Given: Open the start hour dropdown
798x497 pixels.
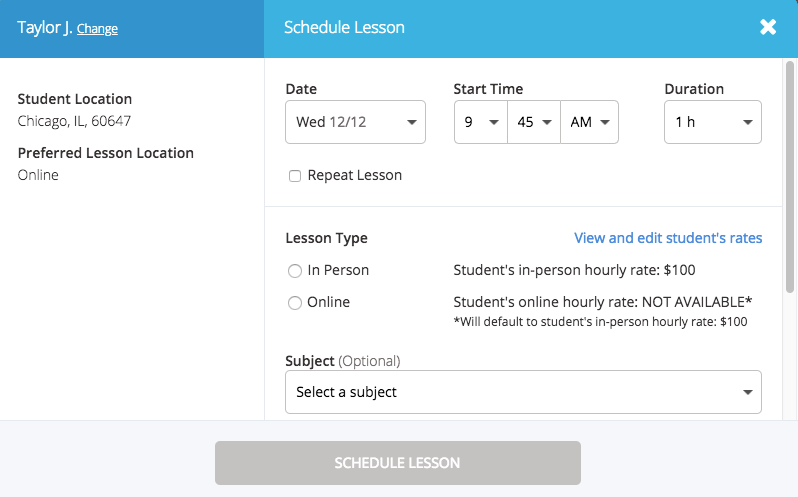Looking at the screenshot, I should (x=480, y=122).
